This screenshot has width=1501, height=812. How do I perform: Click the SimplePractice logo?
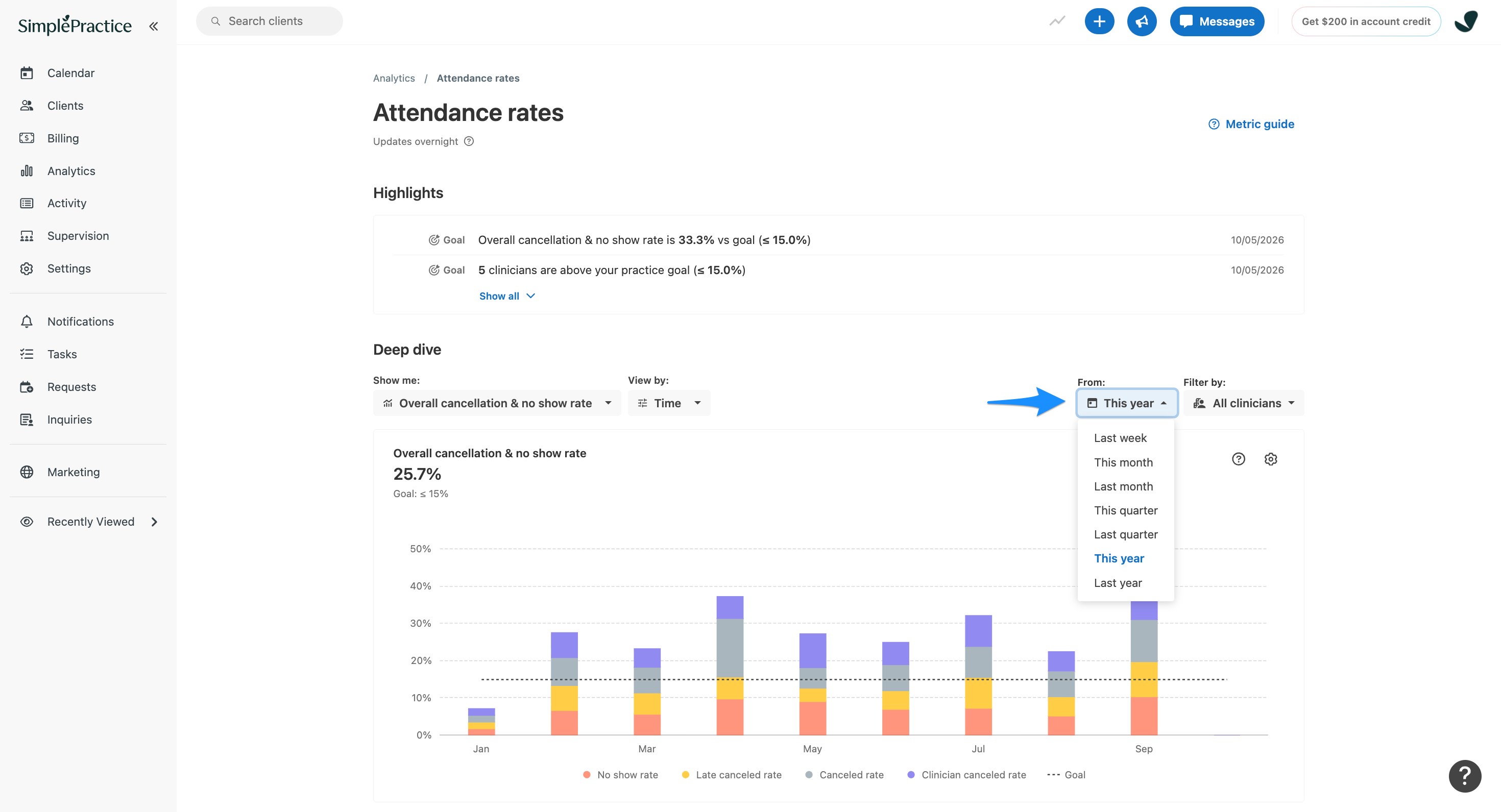[75, 25]
